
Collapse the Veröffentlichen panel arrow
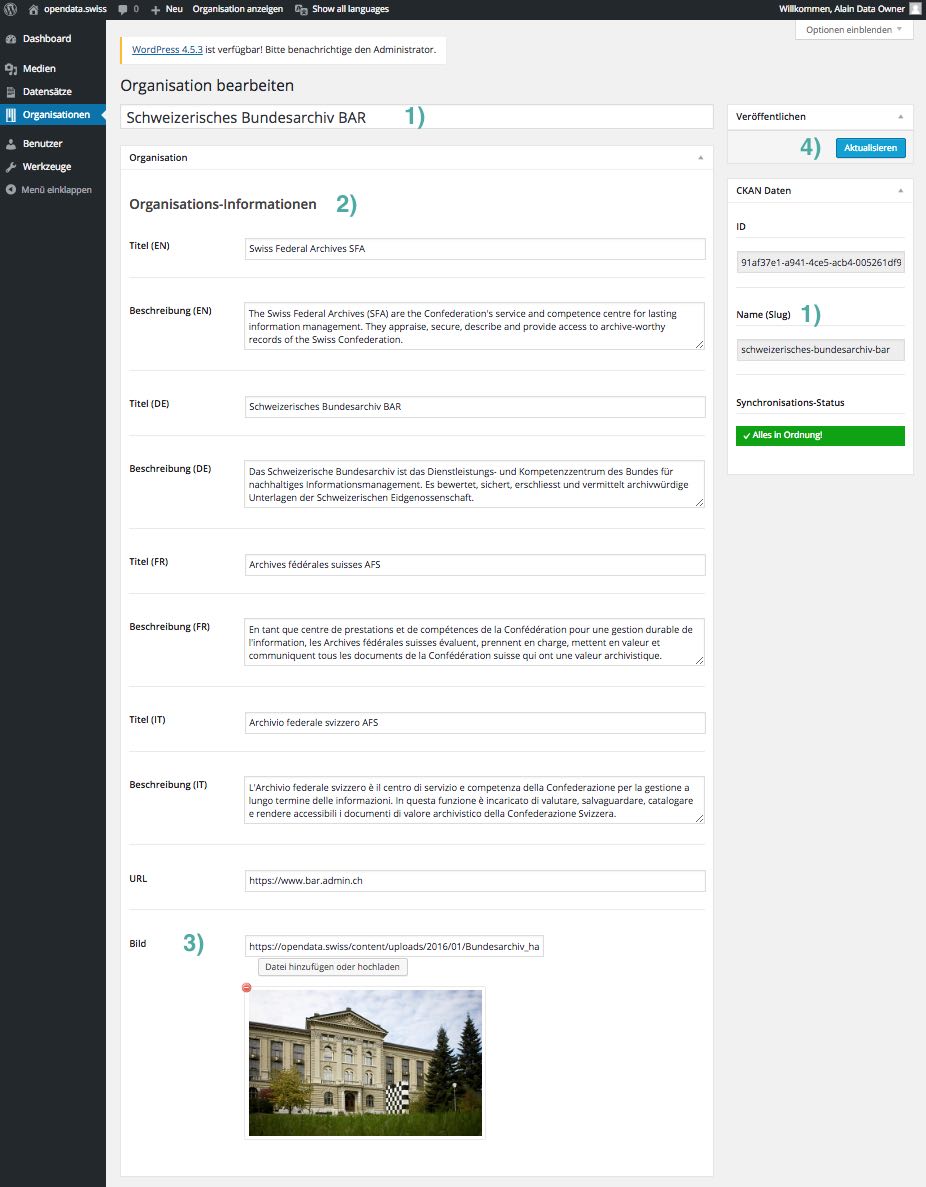[x=900, y=117]
